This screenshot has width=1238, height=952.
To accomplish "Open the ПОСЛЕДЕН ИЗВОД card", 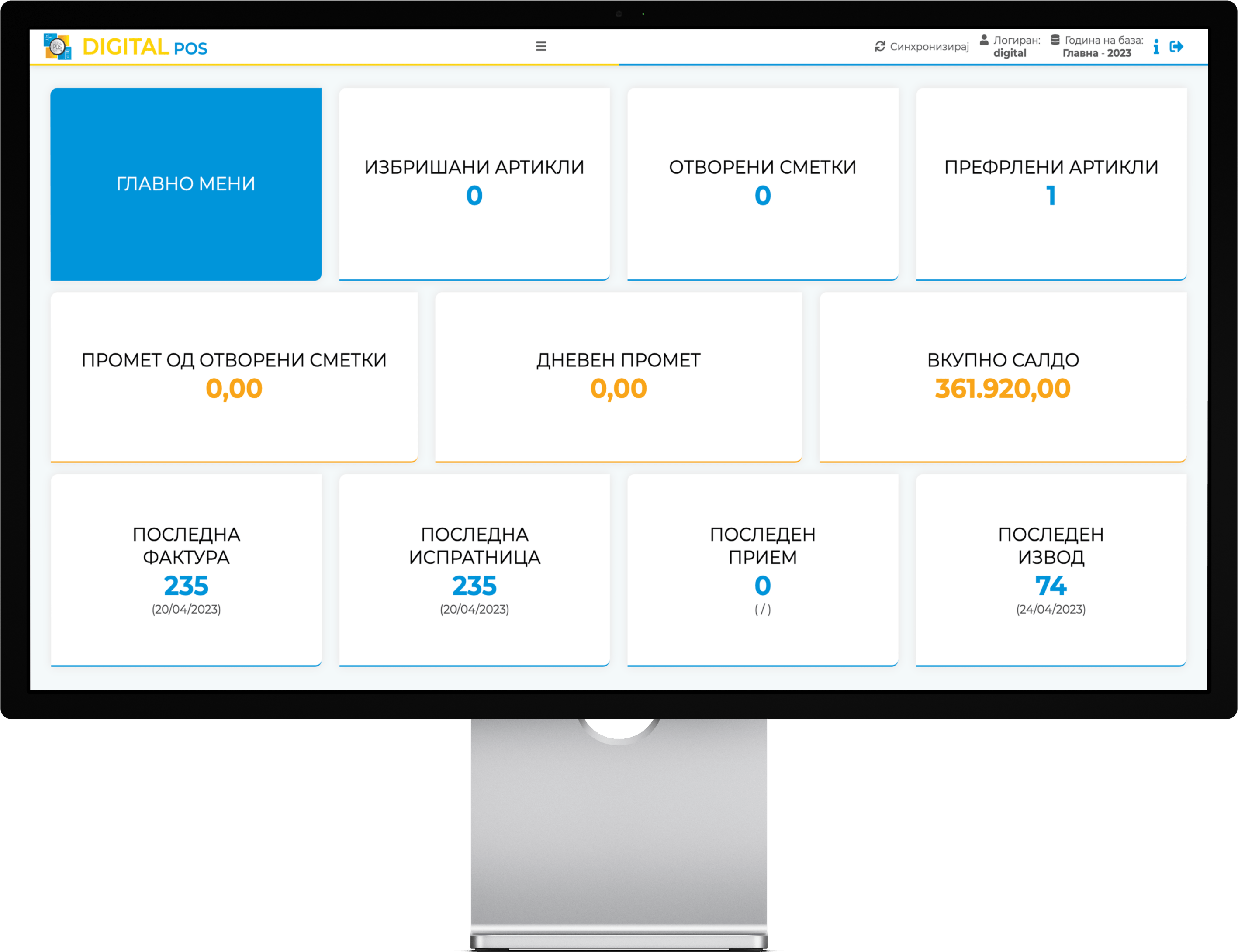I will coord(1051,570).
